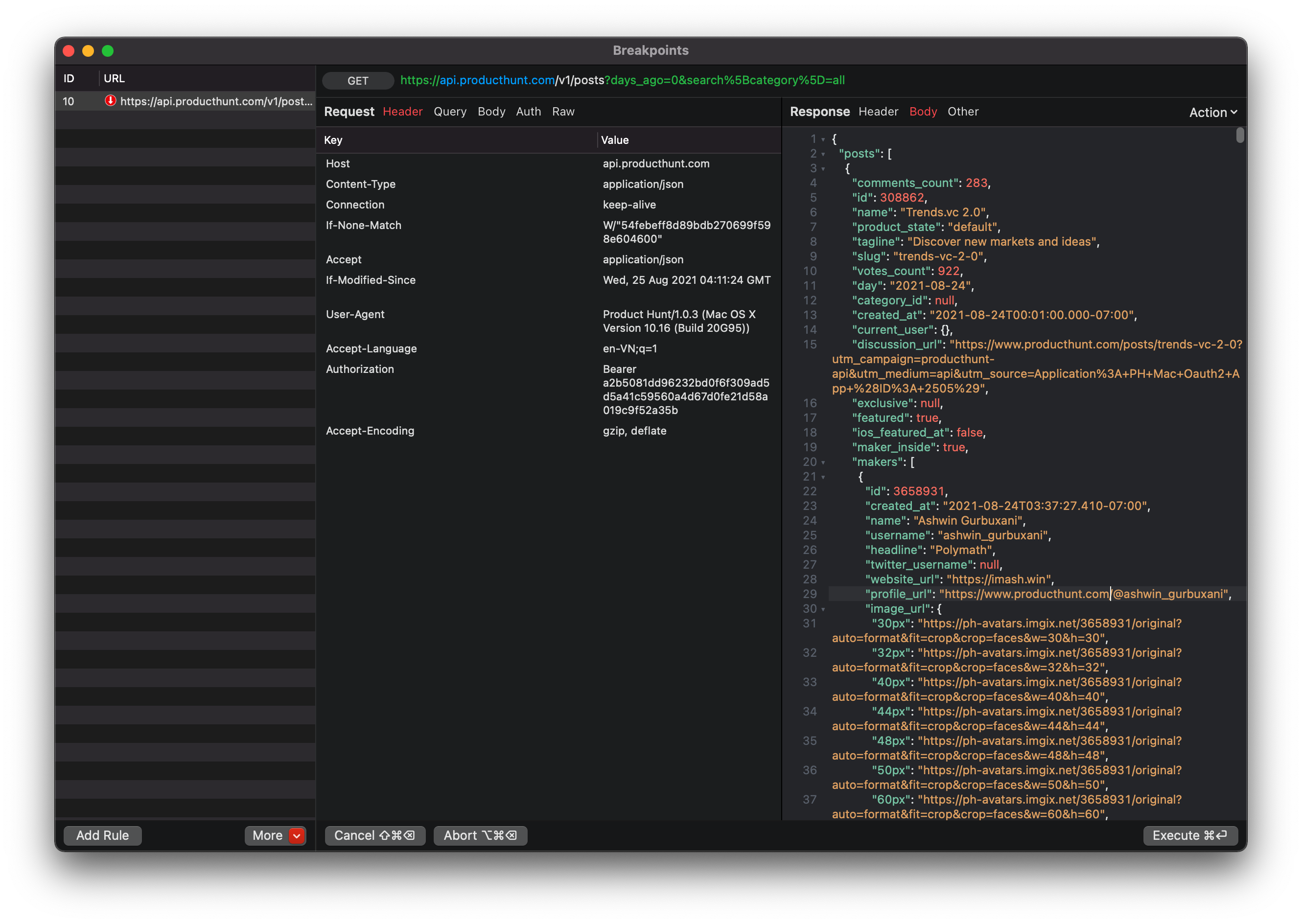Image resolution: width=1302 pixels, height=924 pixels.
Task: Select the Response Body tab
Action: (x=923, y=112)
